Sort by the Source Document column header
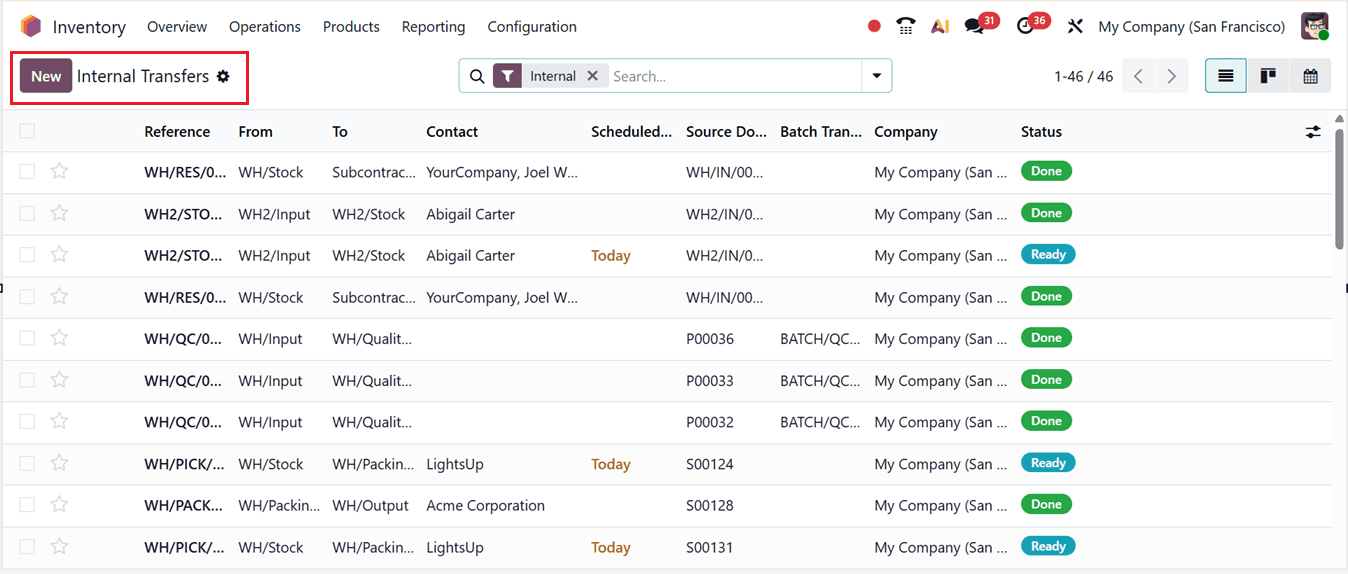 (x=727, y=132)
